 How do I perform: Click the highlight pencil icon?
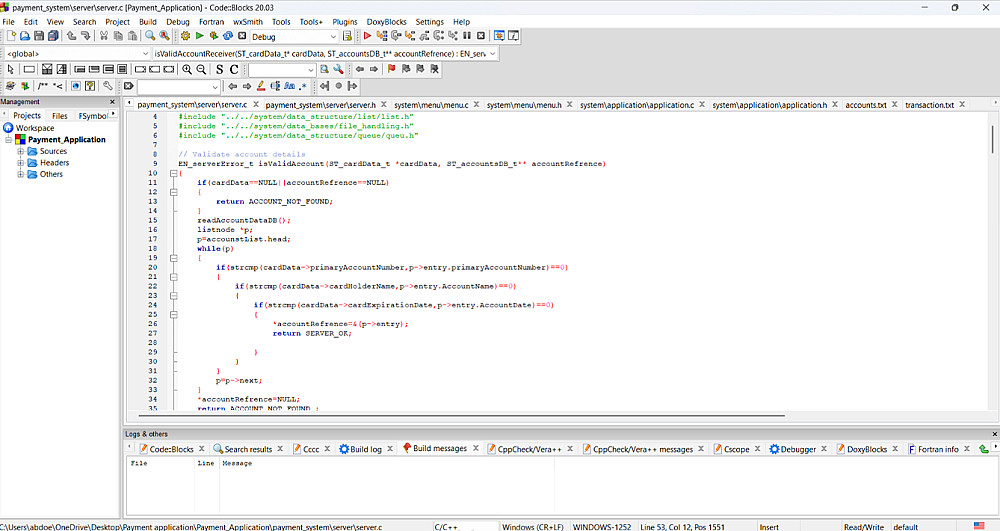point(261,86)
